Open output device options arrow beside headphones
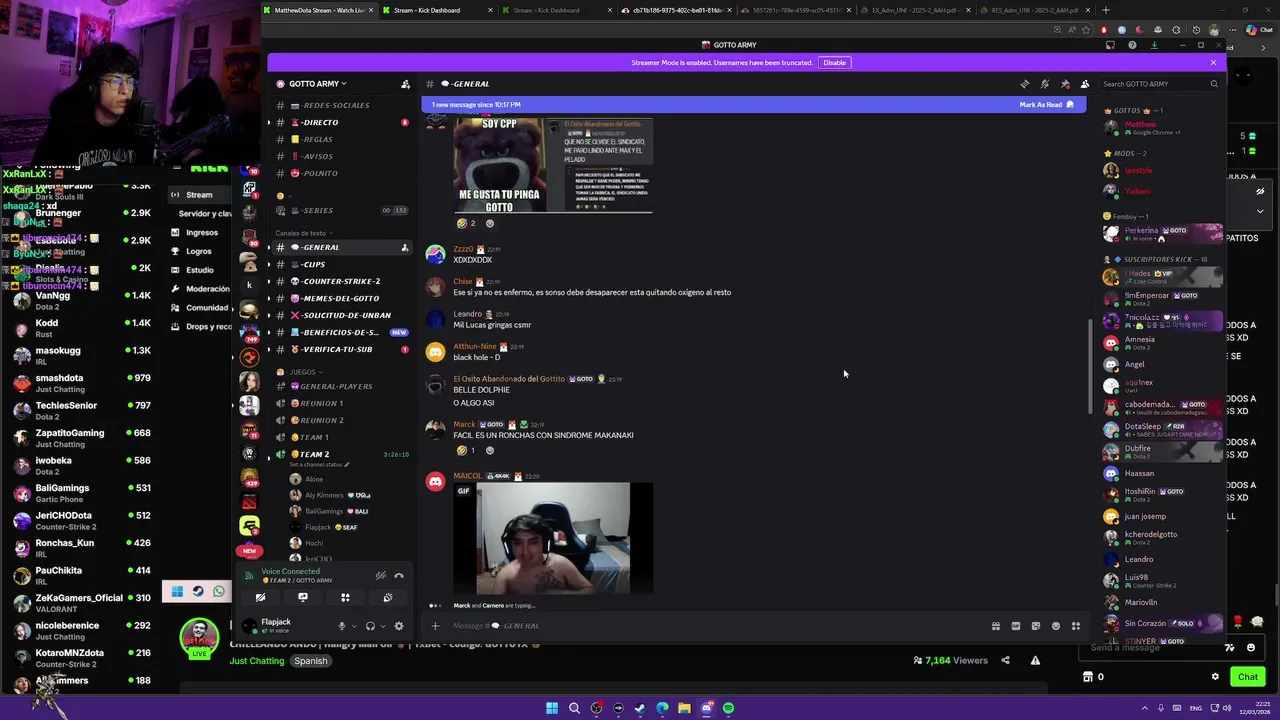Viewport: 1280px width, 720px height. 382,626
